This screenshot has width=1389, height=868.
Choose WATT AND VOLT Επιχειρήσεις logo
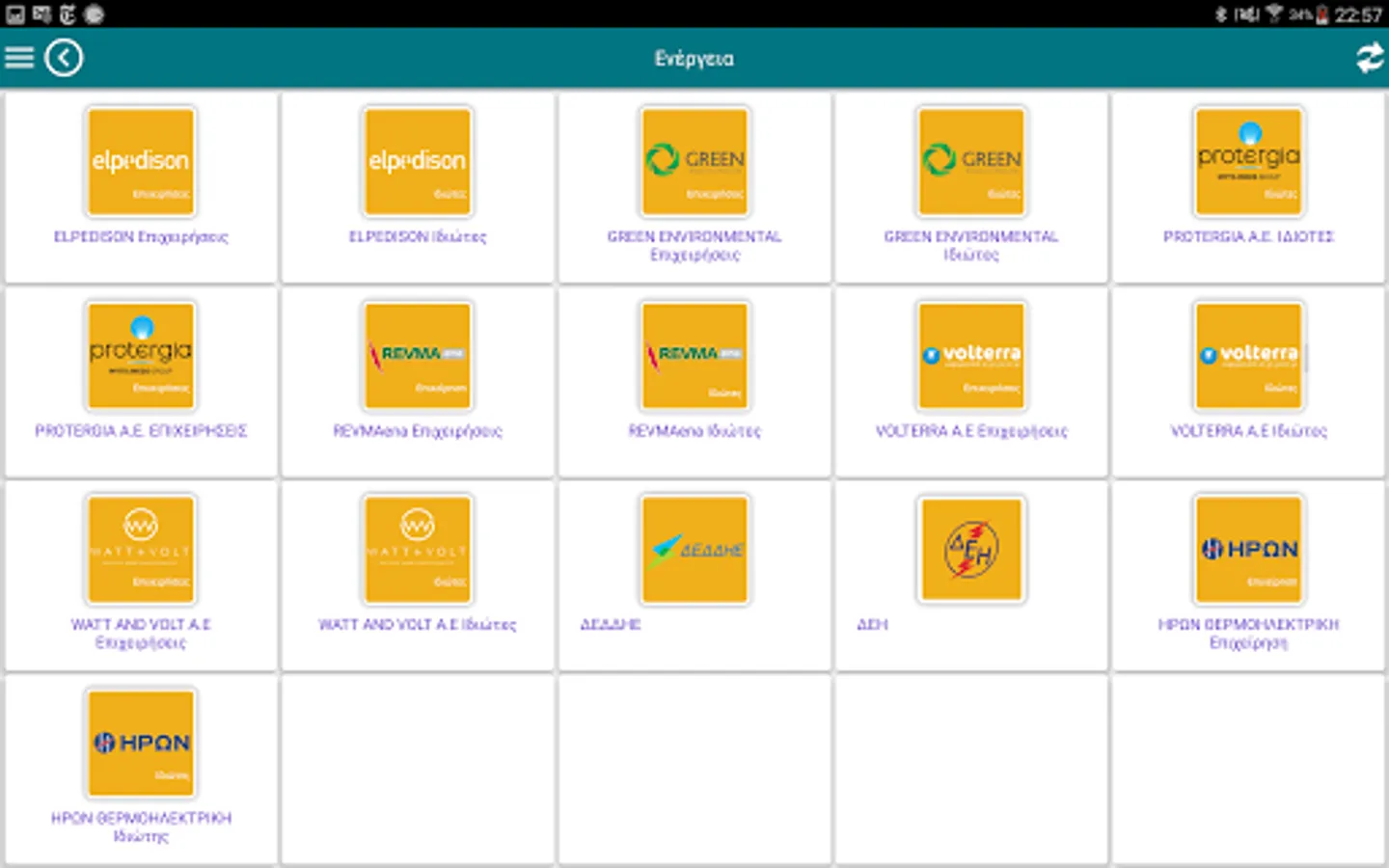tap(141, 550)
